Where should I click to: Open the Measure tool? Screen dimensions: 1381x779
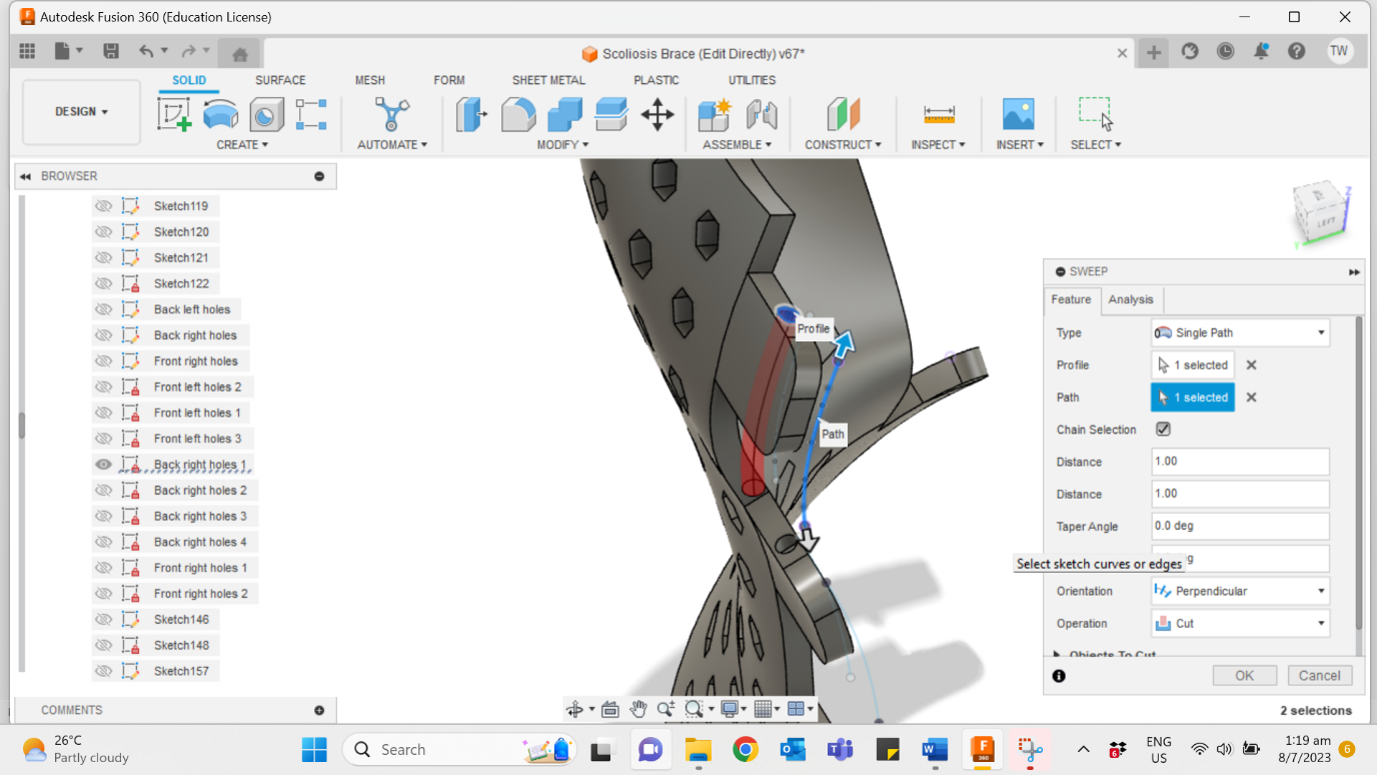[x=939, y=114]
